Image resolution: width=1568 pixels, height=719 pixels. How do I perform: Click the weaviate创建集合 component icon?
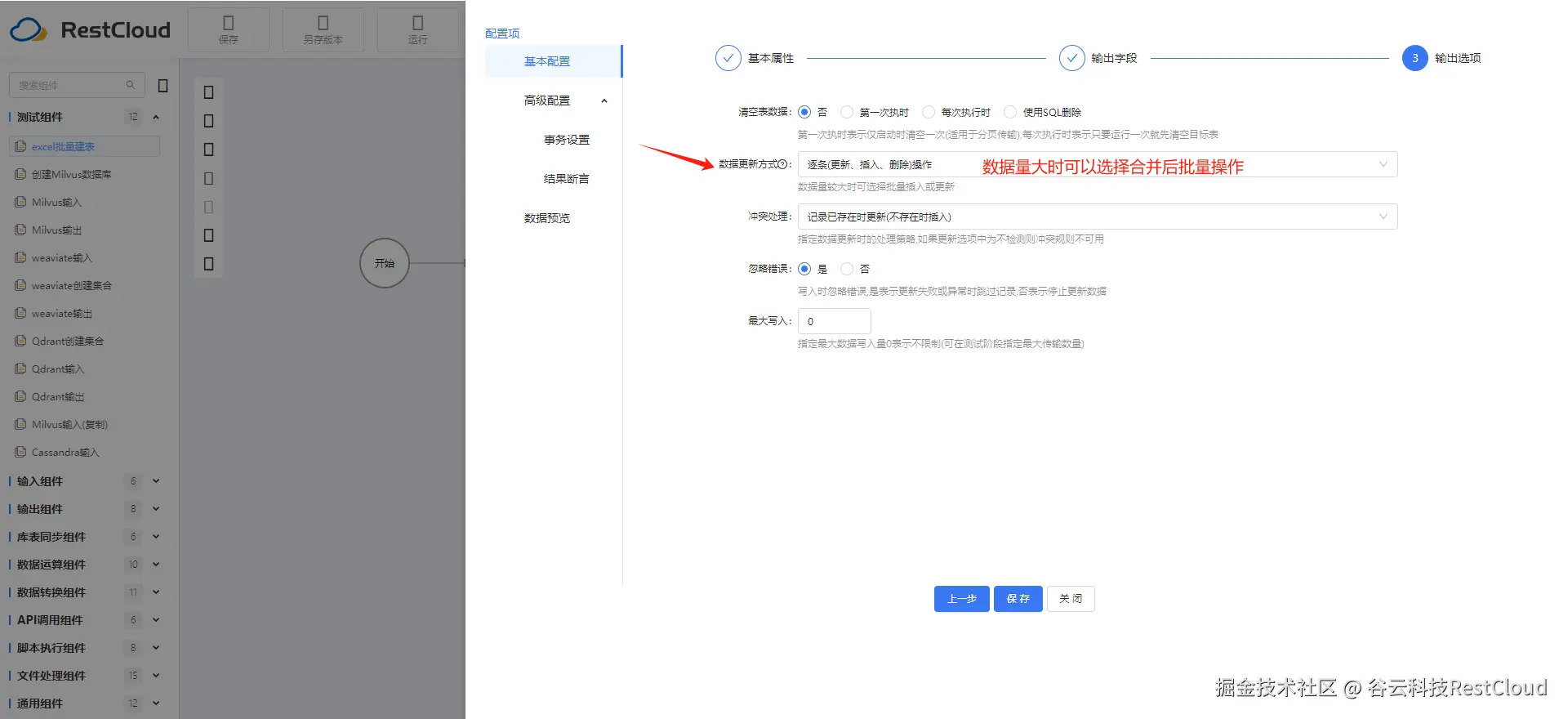click(x=21, y=285)
